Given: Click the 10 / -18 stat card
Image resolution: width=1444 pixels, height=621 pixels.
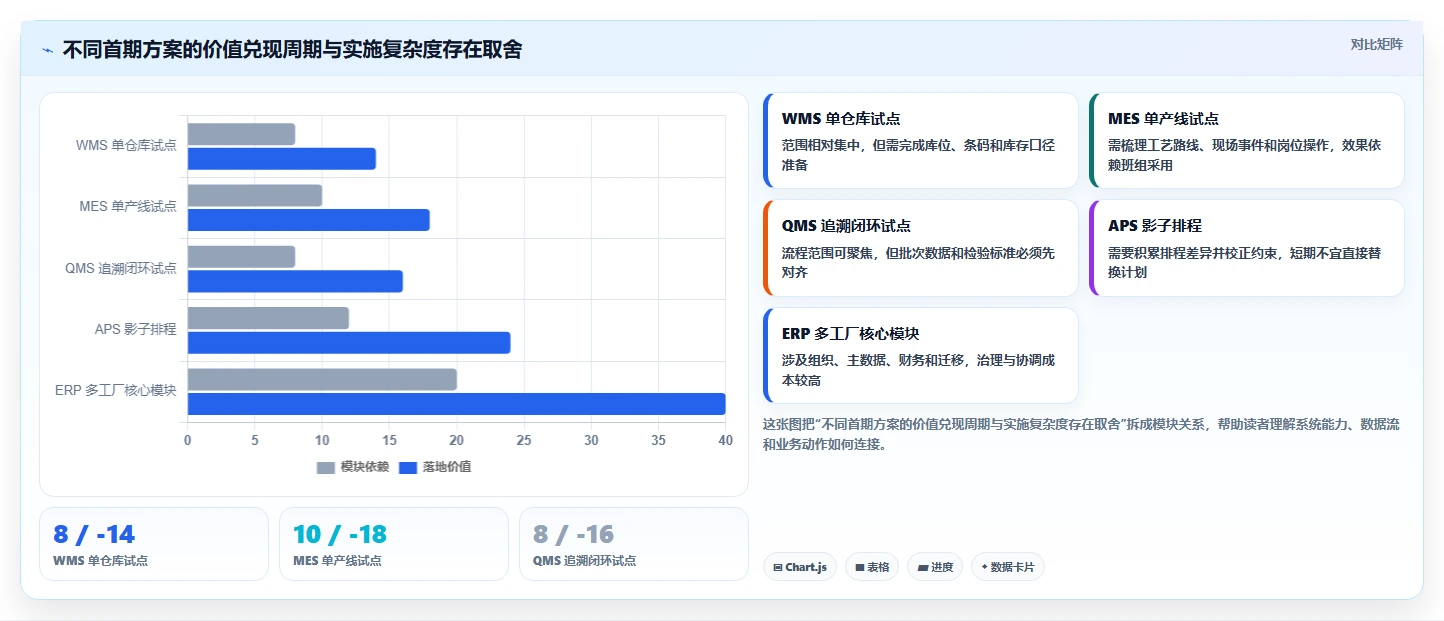Looking at the screenshot, I should click(x=394, y=544).
